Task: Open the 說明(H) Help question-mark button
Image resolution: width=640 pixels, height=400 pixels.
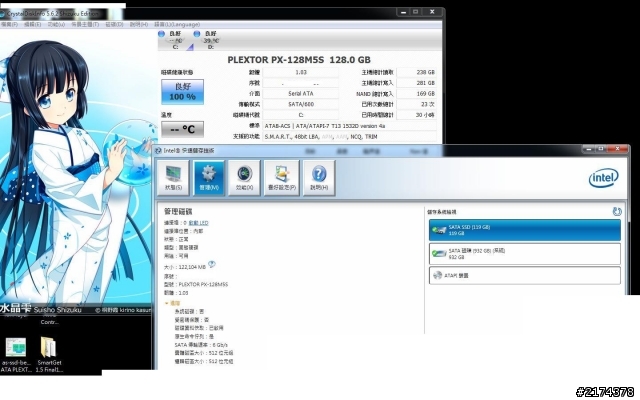Action: click(x=319, y=178)
